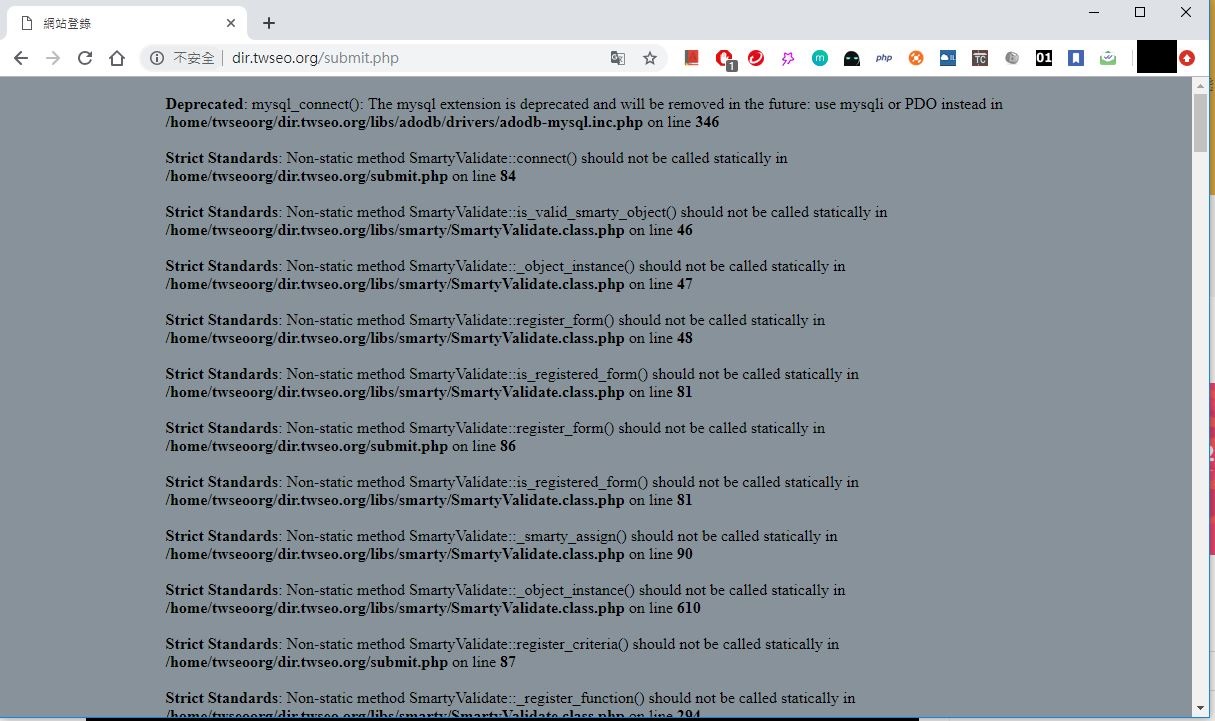The image size is (1215, 721).
Task: Click the line number 610
Action: (x=689, y=608)
